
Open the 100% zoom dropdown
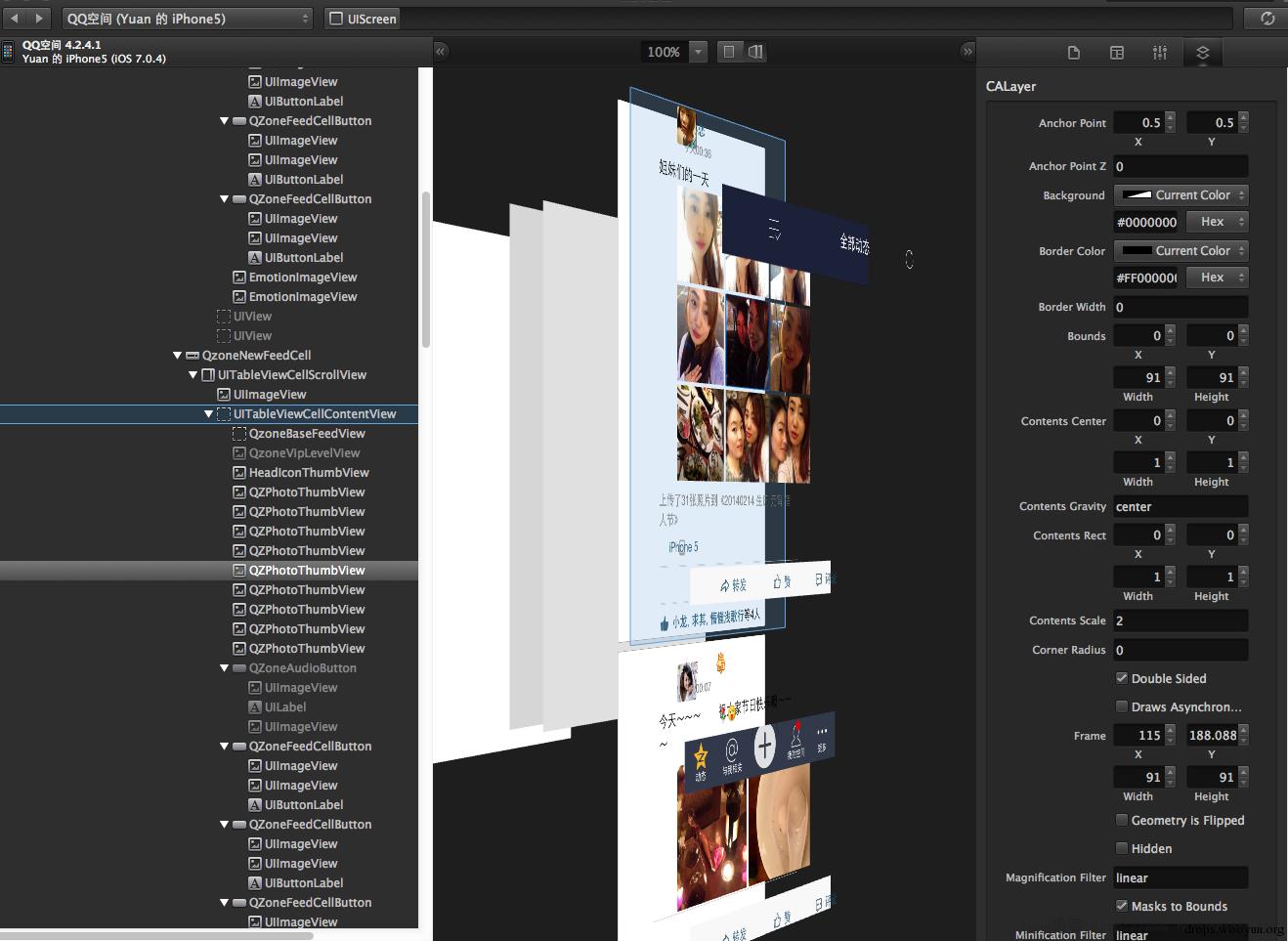point(698,52)
